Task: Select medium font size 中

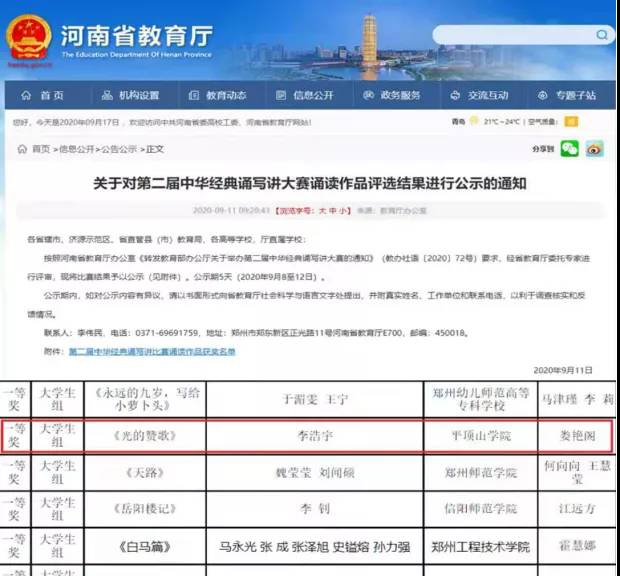Action: coord(333,211)
